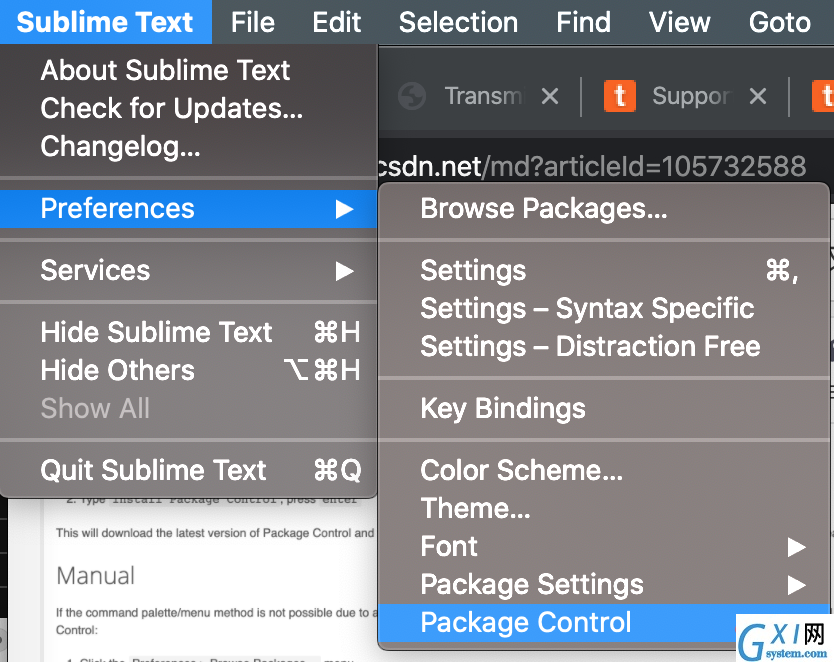Close the Transmi browser tab
The image size is (834, 662).
click(x=550, y=96)
